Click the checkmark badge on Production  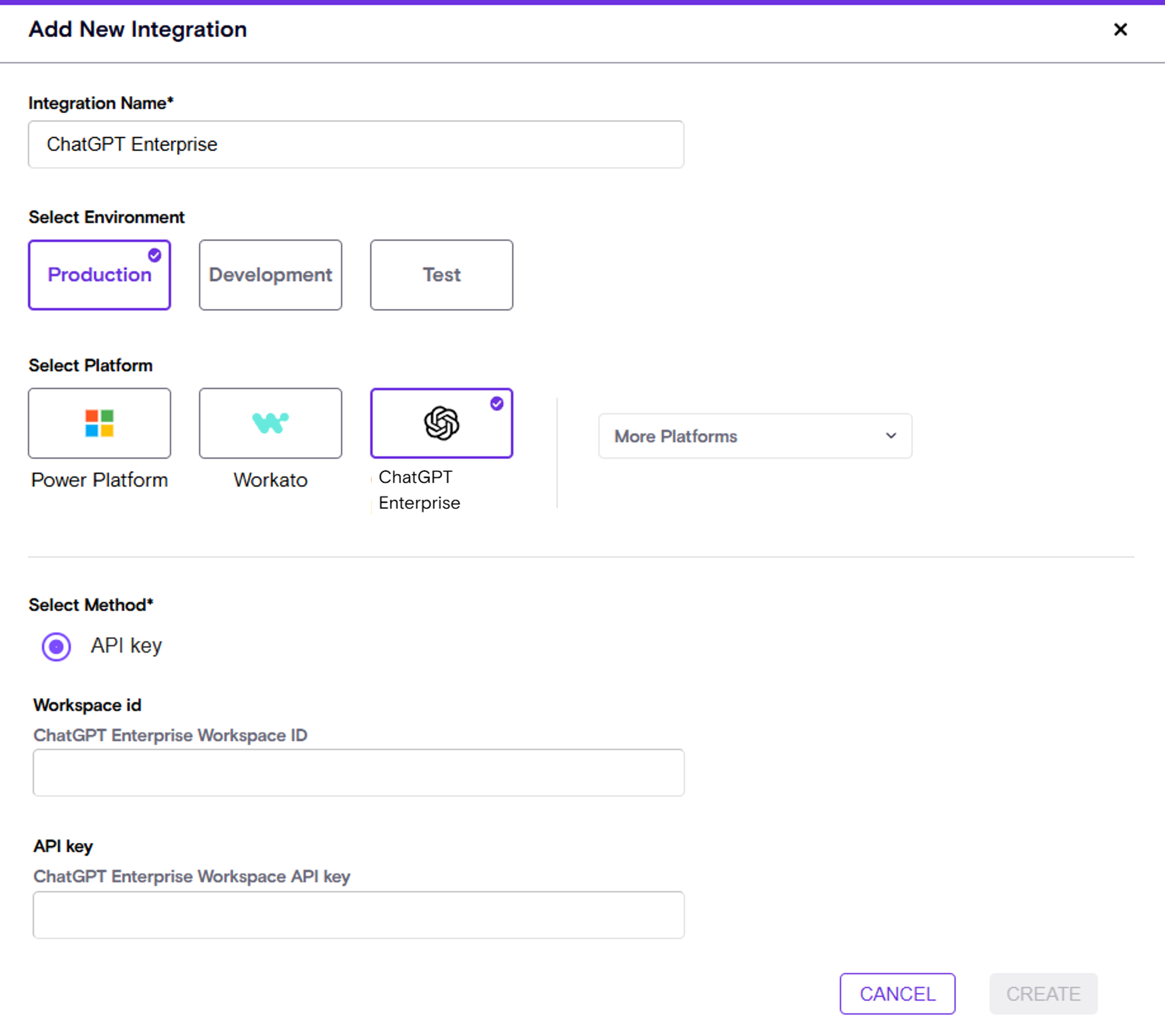(x=154, y=255)
